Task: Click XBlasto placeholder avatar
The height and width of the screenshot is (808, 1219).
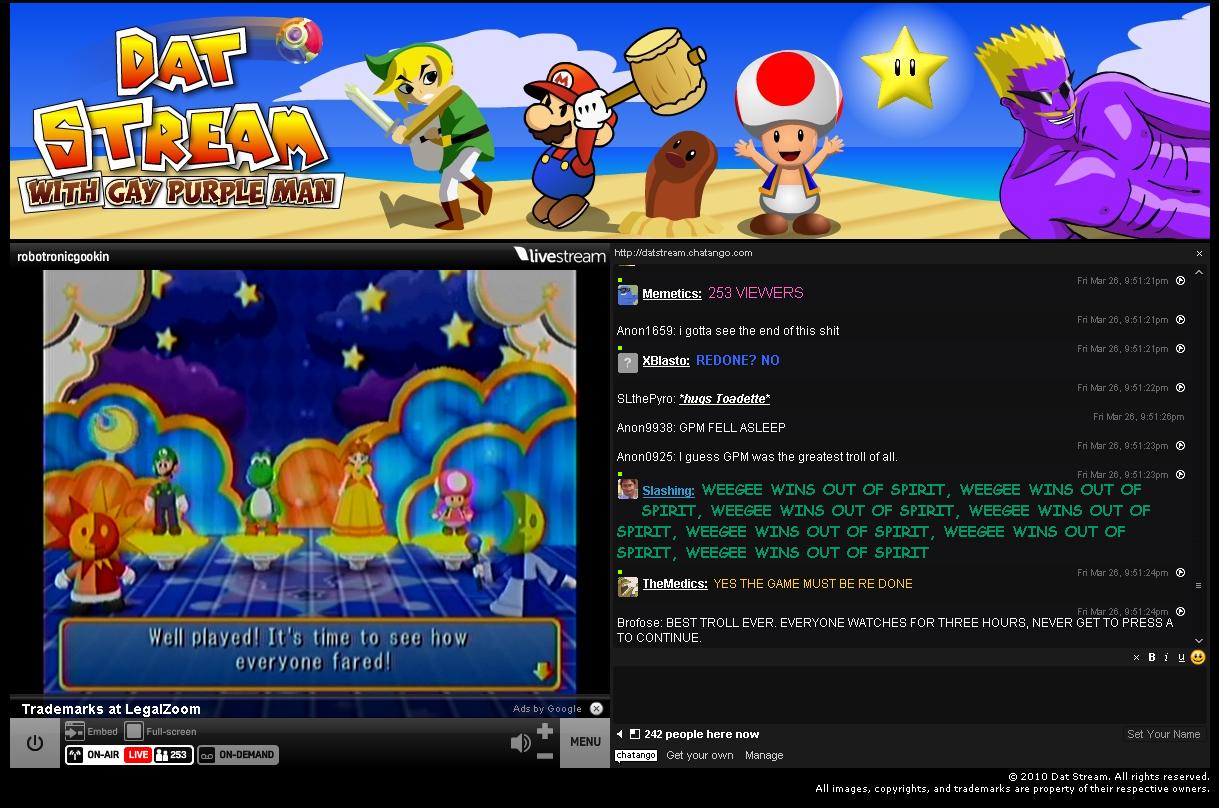Action: (x=627, y=363)
